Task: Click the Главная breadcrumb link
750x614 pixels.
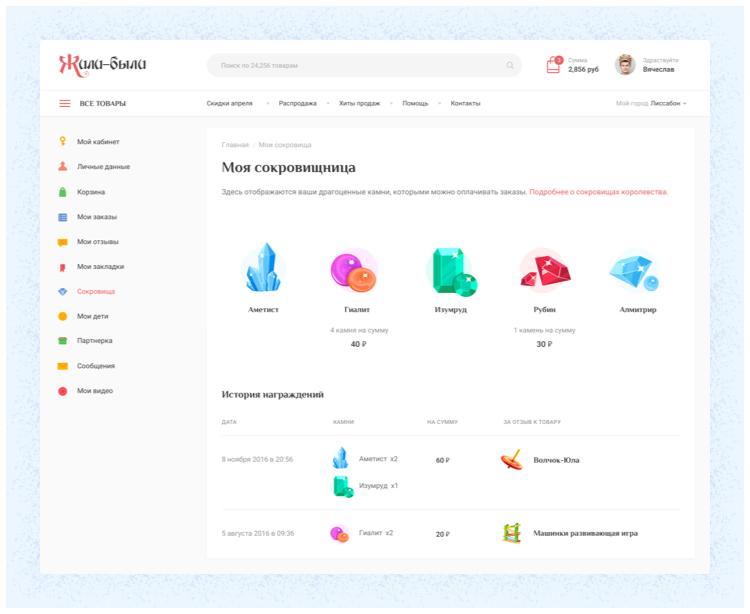Action: (235, 145)
